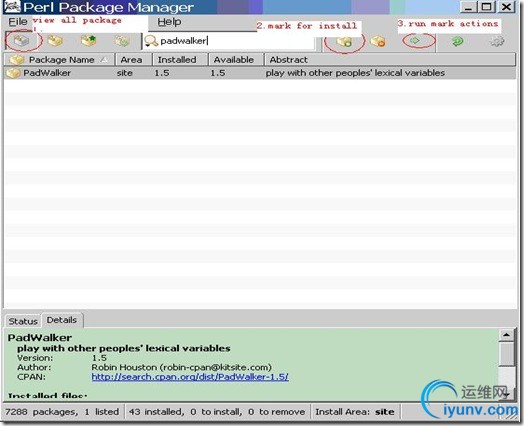The image size is (524, 426).
Task: Show packages marked for install or removal
Action: click(122, 41)
